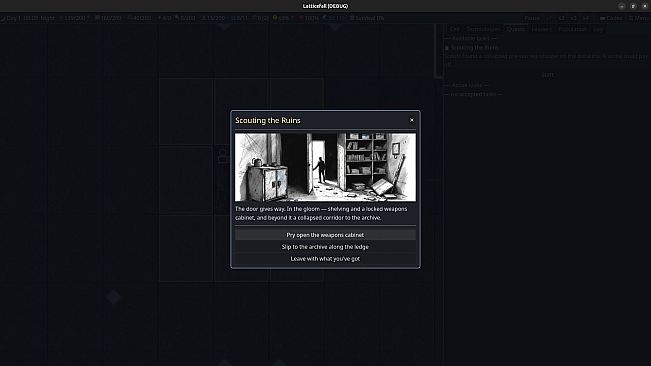
Task: Click the Day 1 Night time indicator
Action: point(27,18)
